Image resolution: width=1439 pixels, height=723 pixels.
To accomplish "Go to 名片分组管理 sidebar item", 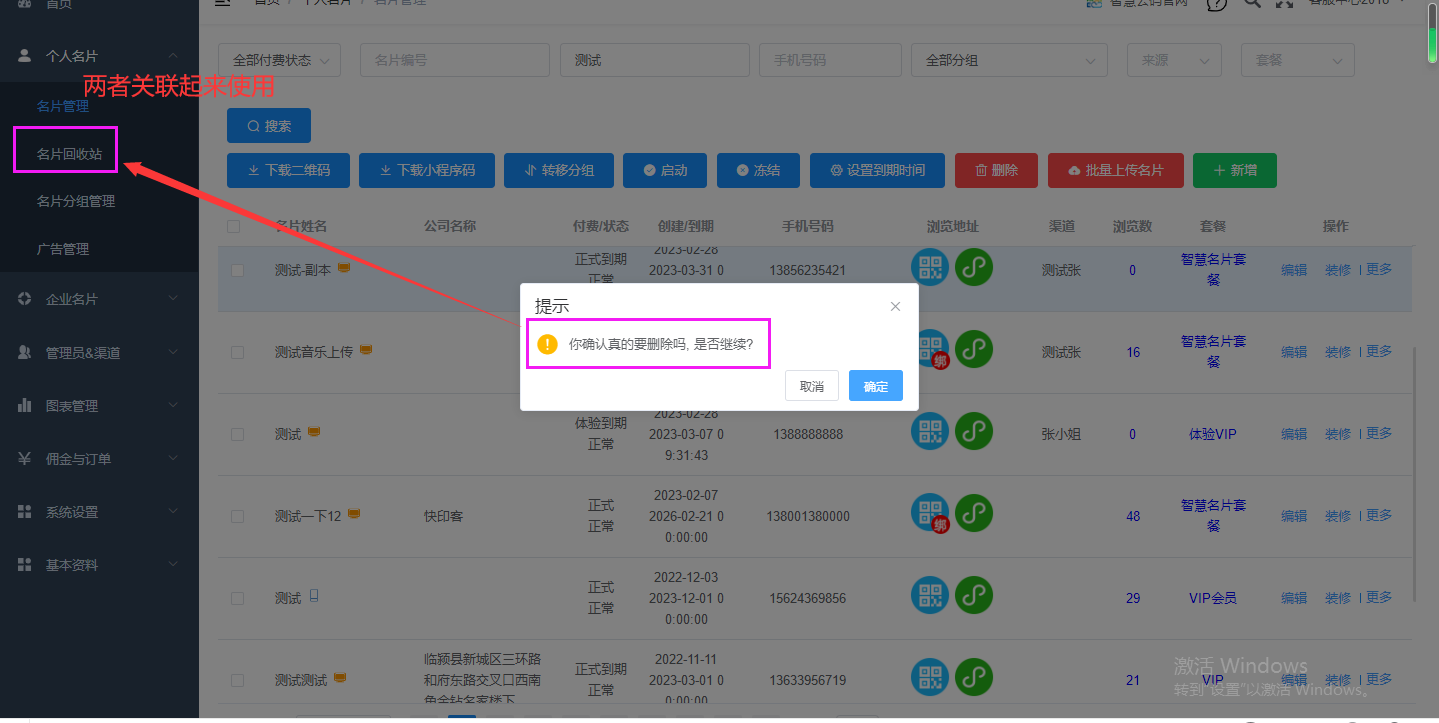I will click(76, 201).
